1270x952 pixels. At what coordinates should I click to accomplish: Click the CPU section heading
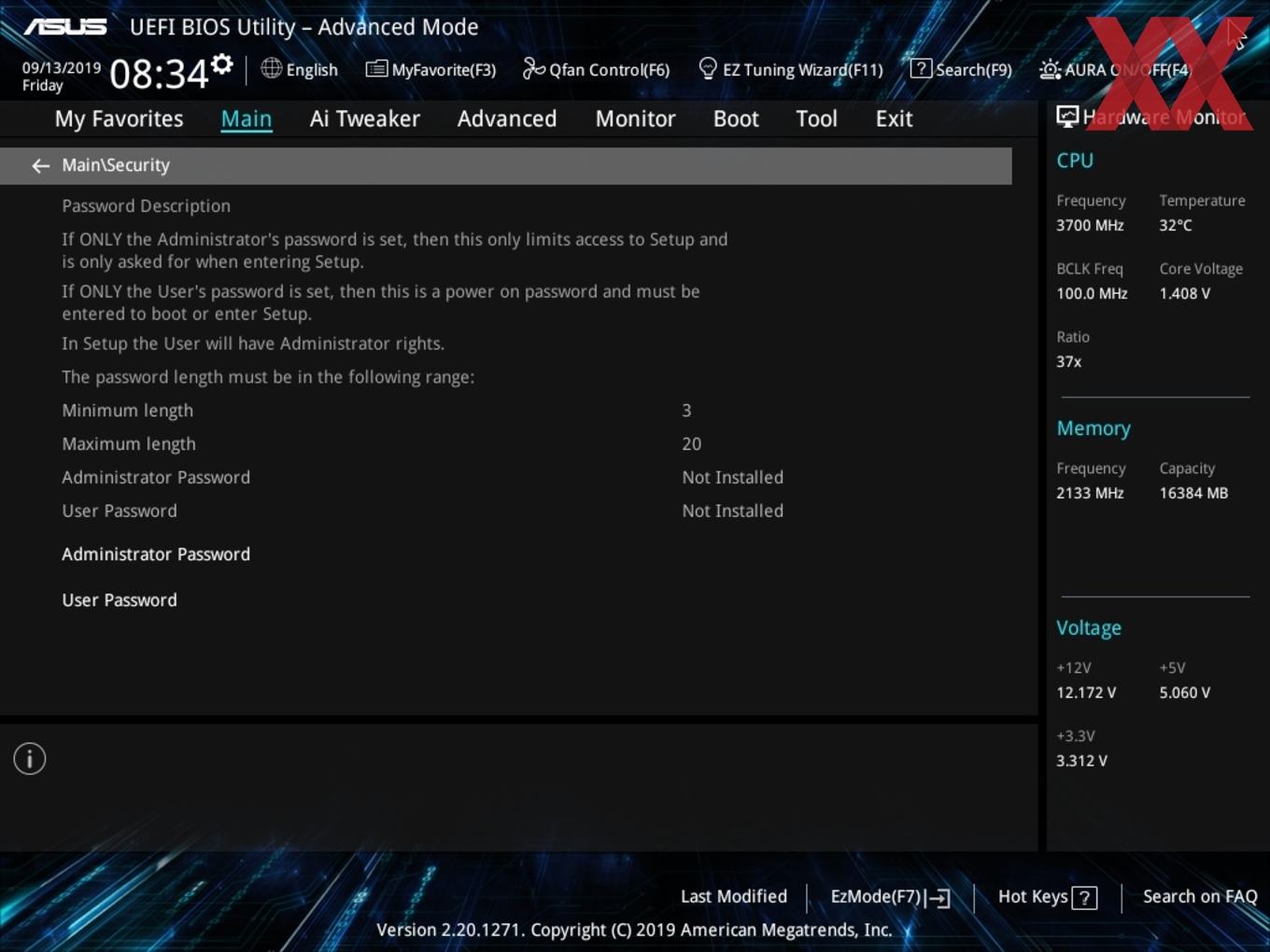1075,161
